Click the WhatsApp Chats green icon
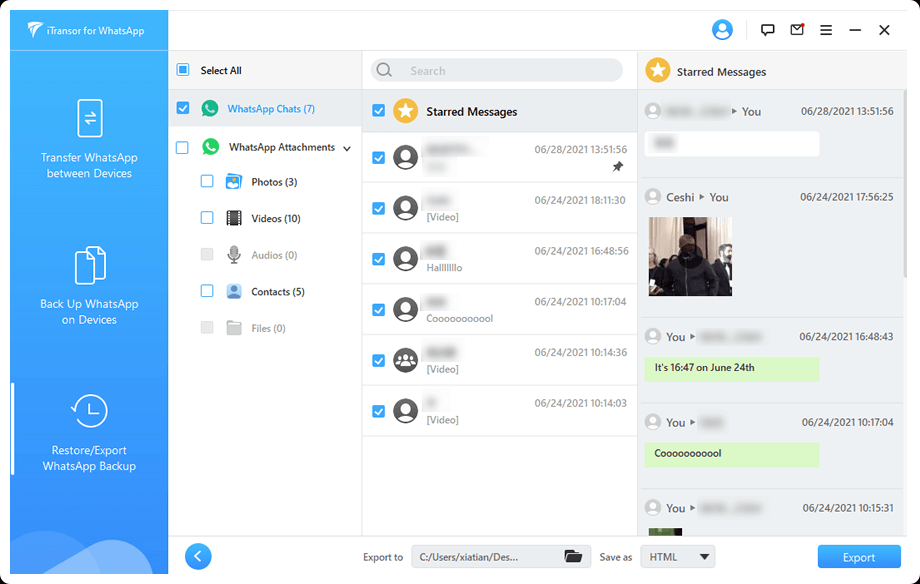The height and width of the screenshot is (584, 920). pos(209,108)
